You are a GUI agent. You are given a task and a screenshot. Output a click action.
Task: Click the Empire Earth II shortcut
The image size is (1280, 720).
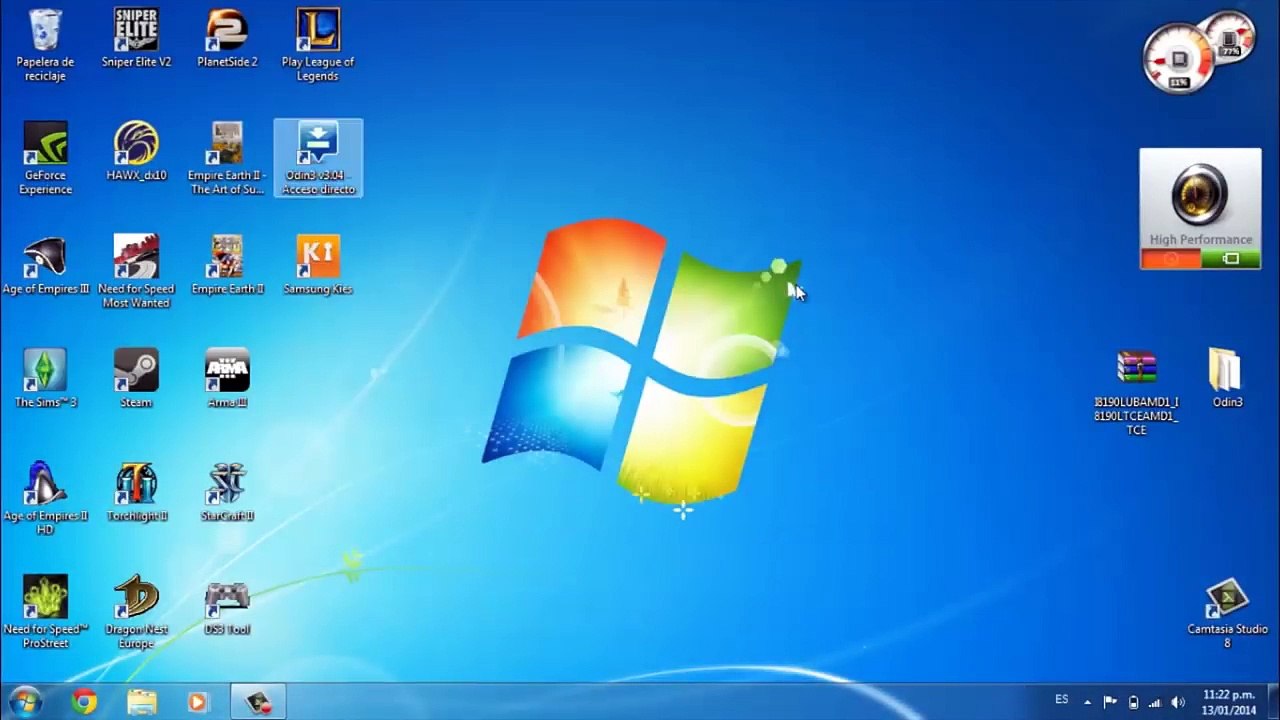(227, 265)
